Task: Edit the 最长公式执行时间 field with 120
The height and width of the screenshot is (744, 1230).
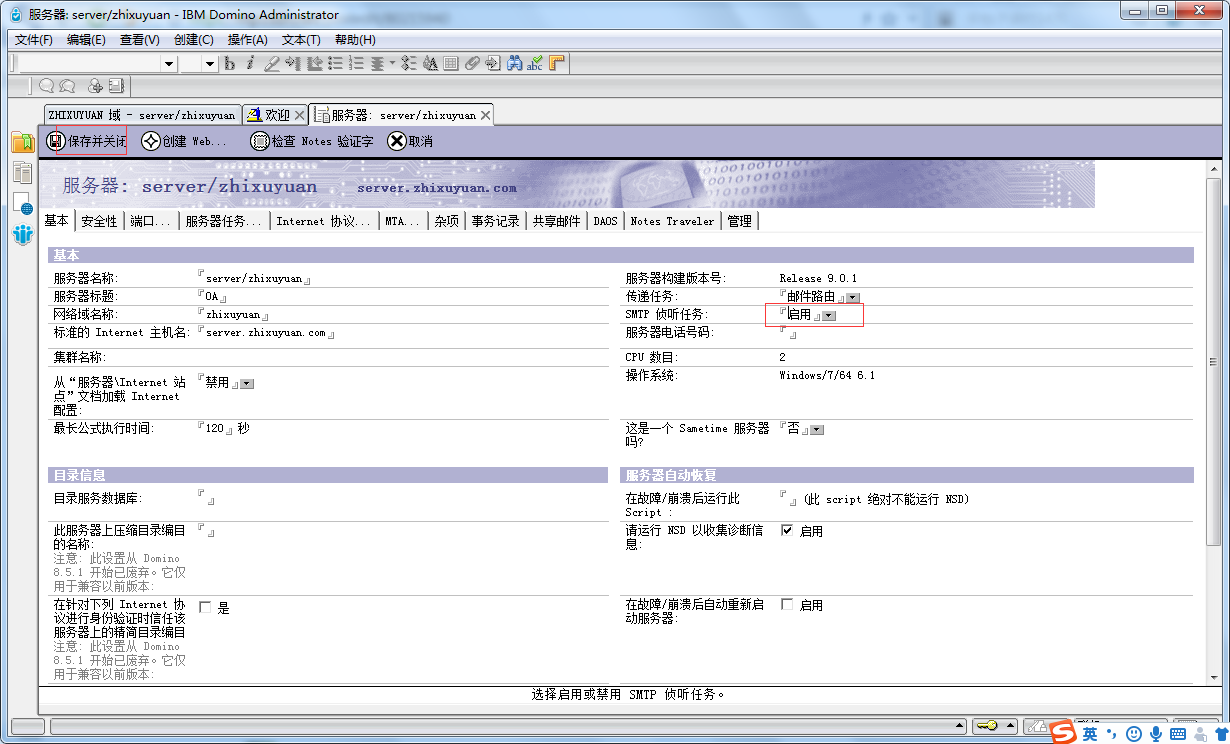Action: point(215,428)
